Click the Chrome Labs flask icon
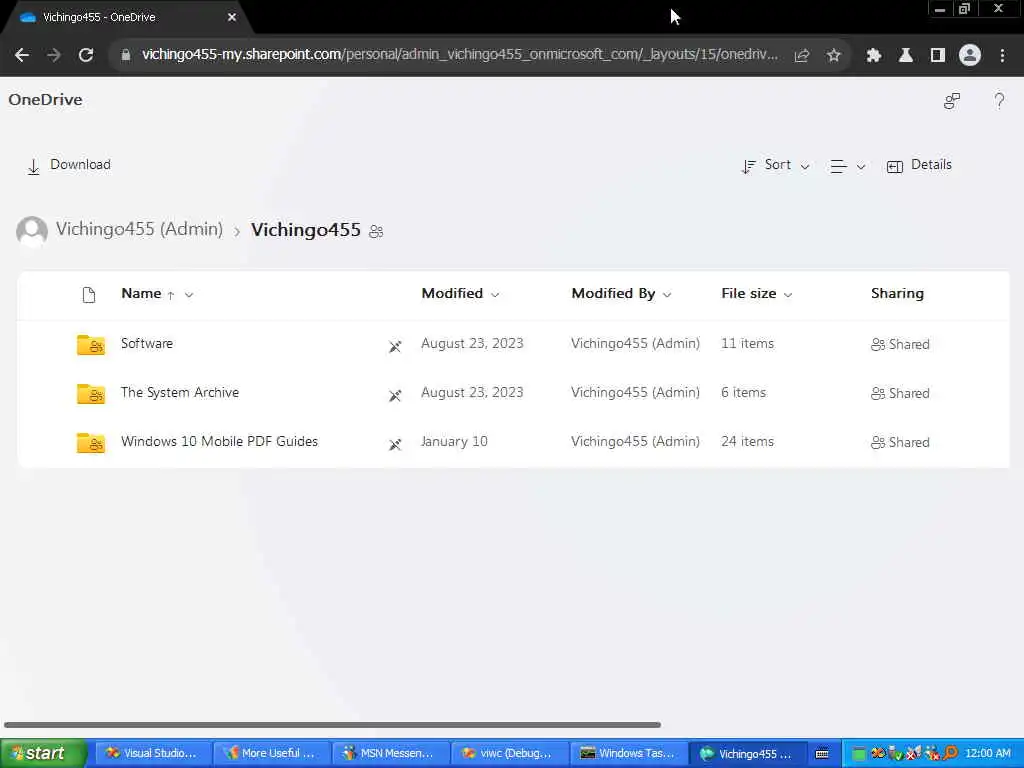Viewport: 1024px width, 768px height. pyautogui.click(x=906, y=56)
